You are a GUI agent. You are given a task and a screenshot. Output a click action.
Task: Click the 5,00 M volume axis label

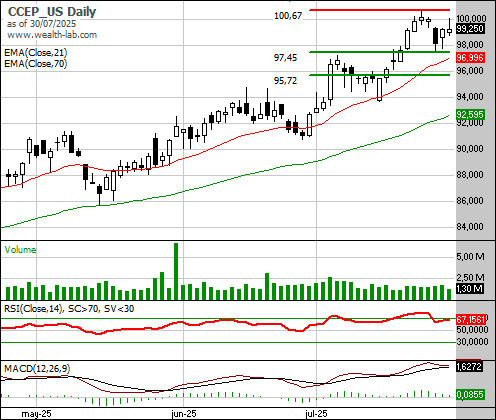(x=470, y=257)
